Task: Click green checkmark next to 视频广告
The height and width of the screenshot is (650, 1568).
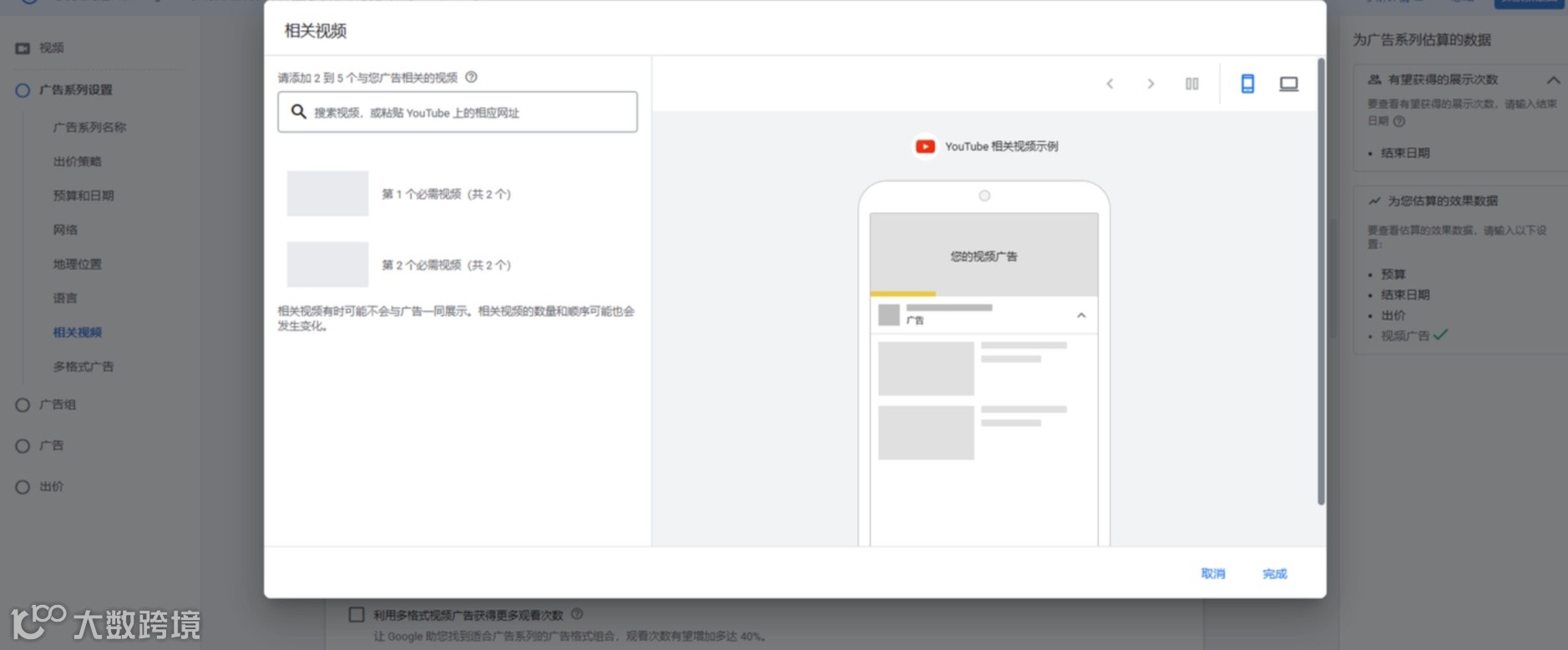Action: point(1440,335)
